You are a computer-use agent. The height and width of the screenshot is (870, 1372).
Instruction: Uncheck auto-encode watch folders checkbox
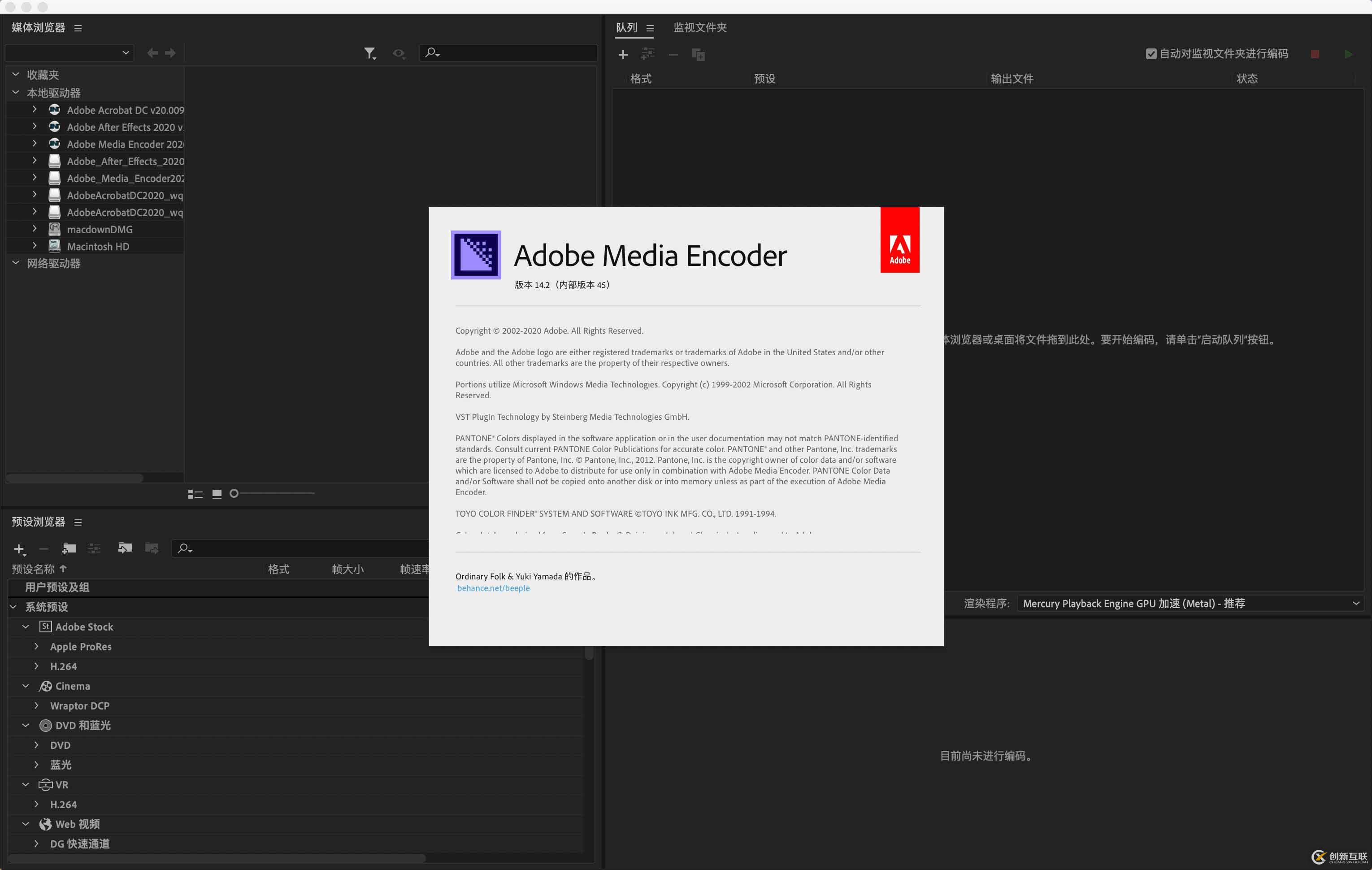(1151, 53)
